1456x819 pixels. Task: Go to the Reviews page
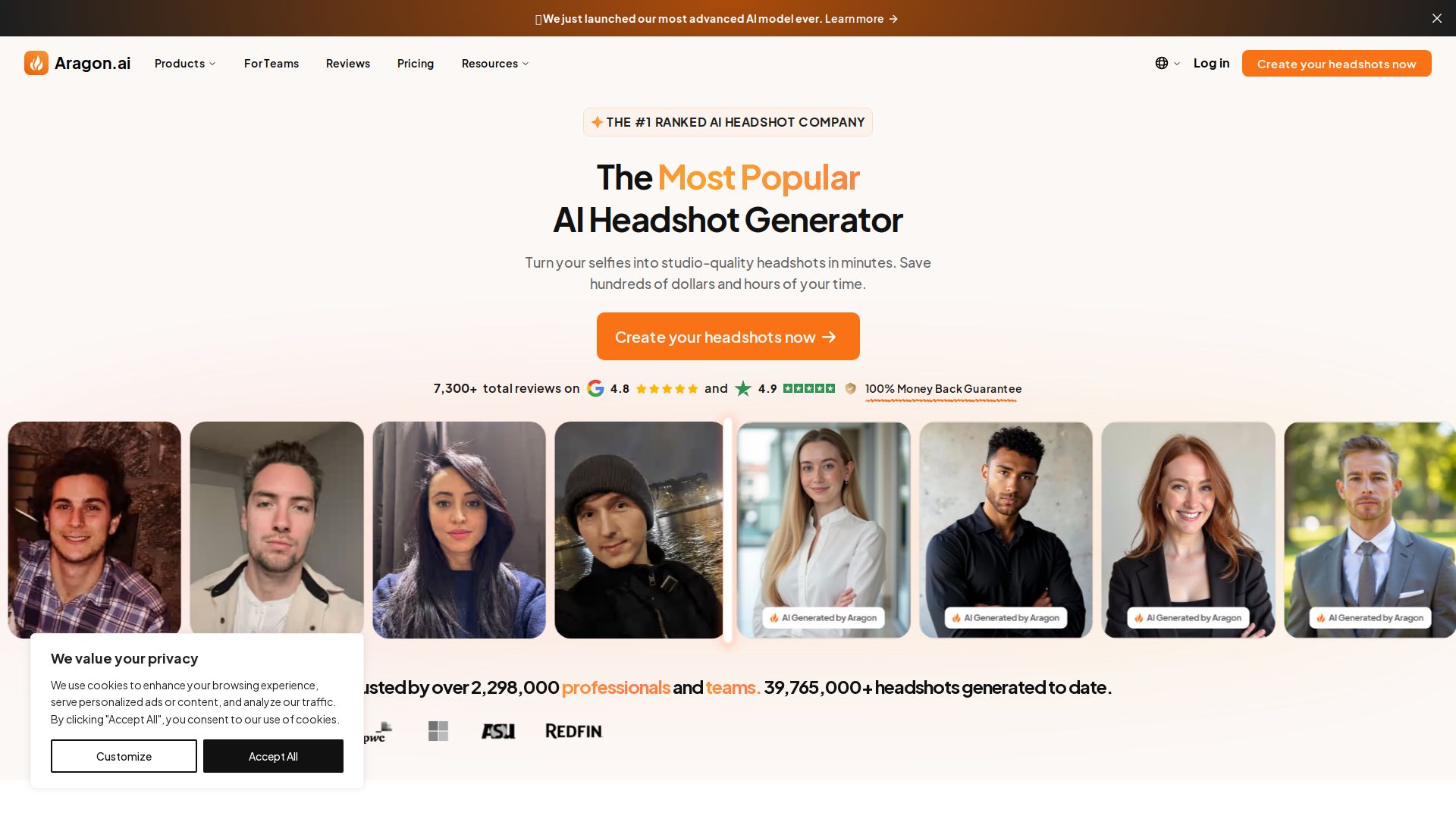click(x=348, y=63)
